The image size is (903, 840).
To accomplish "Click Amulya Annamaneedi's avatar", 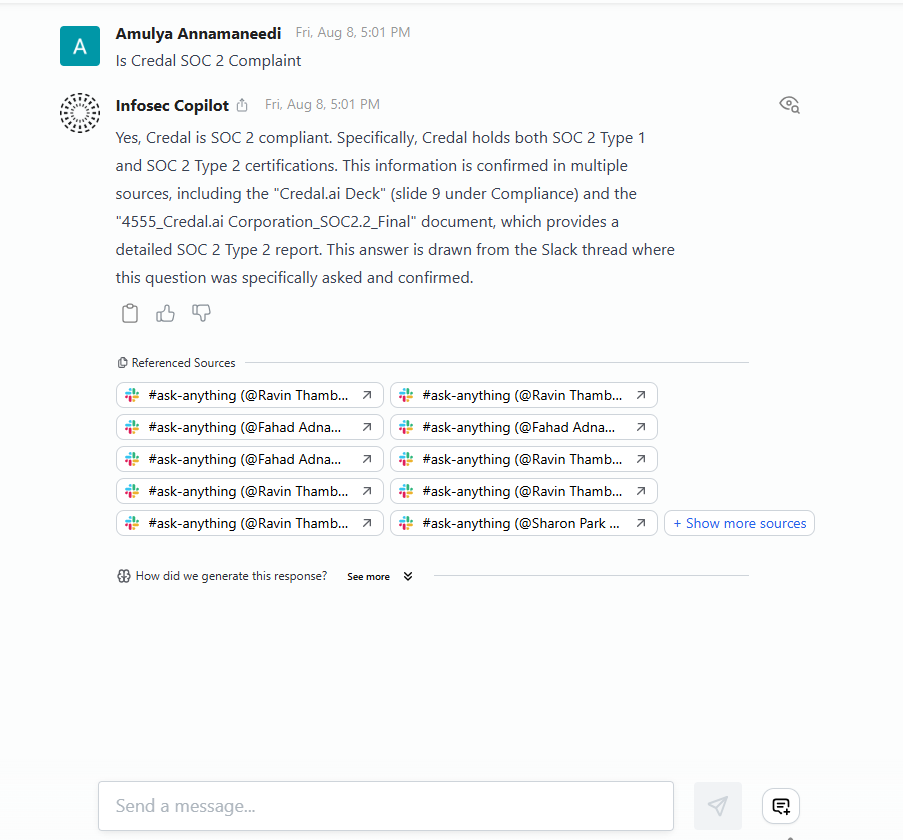I will (x=80, y=45).
